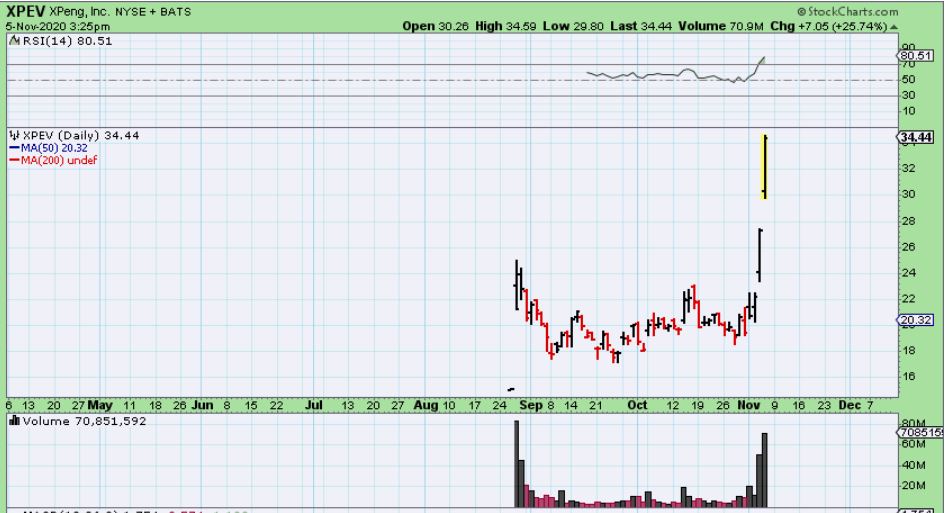Click the 20.32 MA(50) axis flag
This screenshot has height=513, width=945.
point(917,320)
